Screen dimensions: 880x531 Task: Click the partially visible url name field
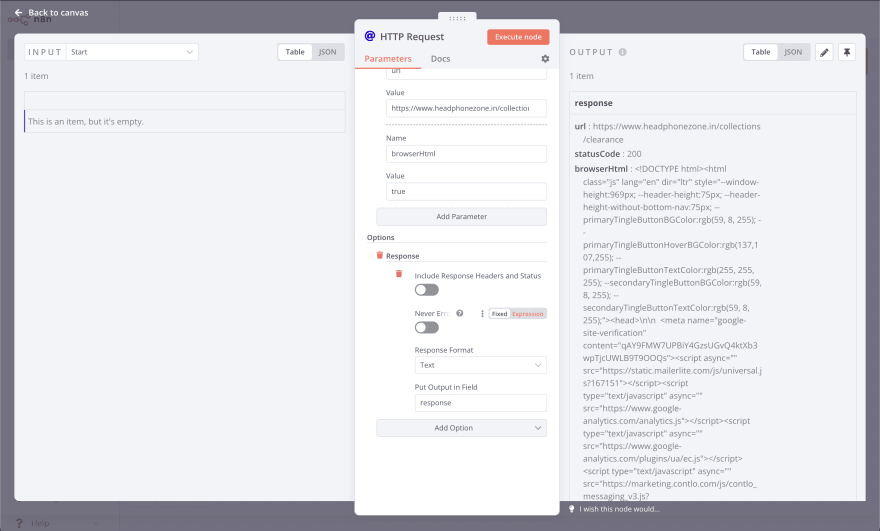click(466, 74)
